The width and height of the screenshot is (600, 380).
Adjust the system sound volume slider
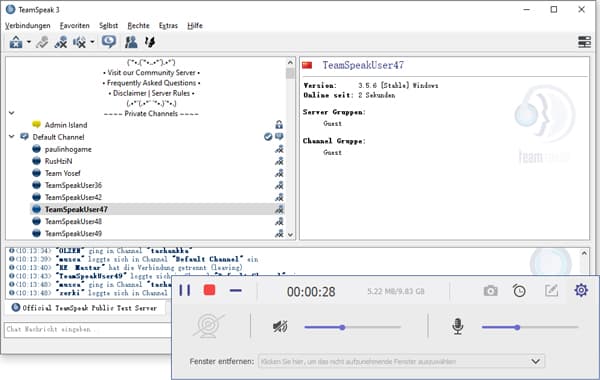point(352,327)
